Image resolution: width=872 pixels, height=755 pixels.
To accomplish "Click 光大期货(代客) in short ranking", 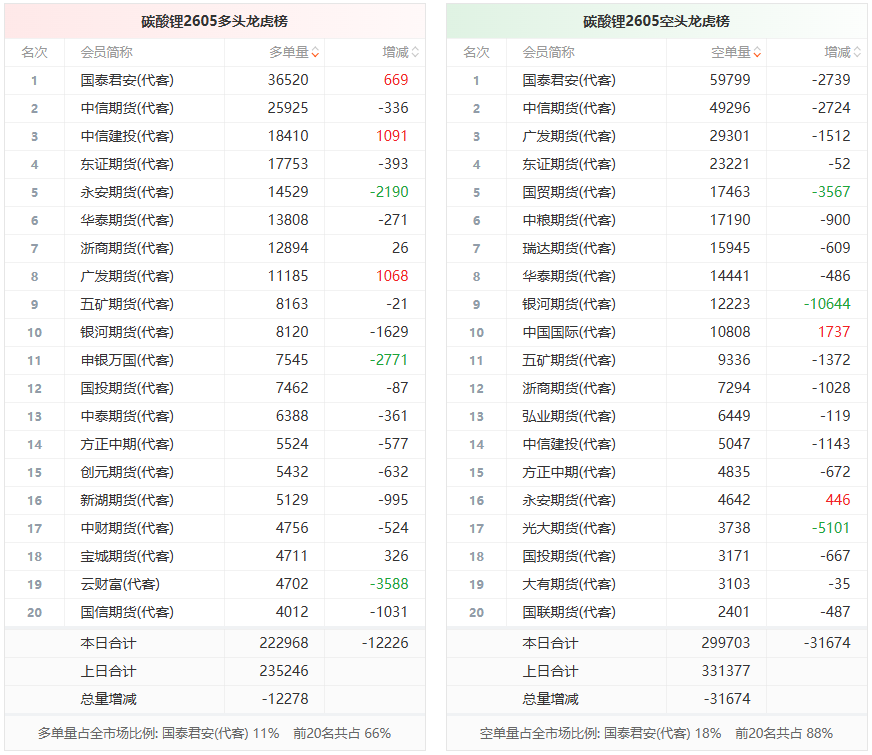I will [569, 528].
